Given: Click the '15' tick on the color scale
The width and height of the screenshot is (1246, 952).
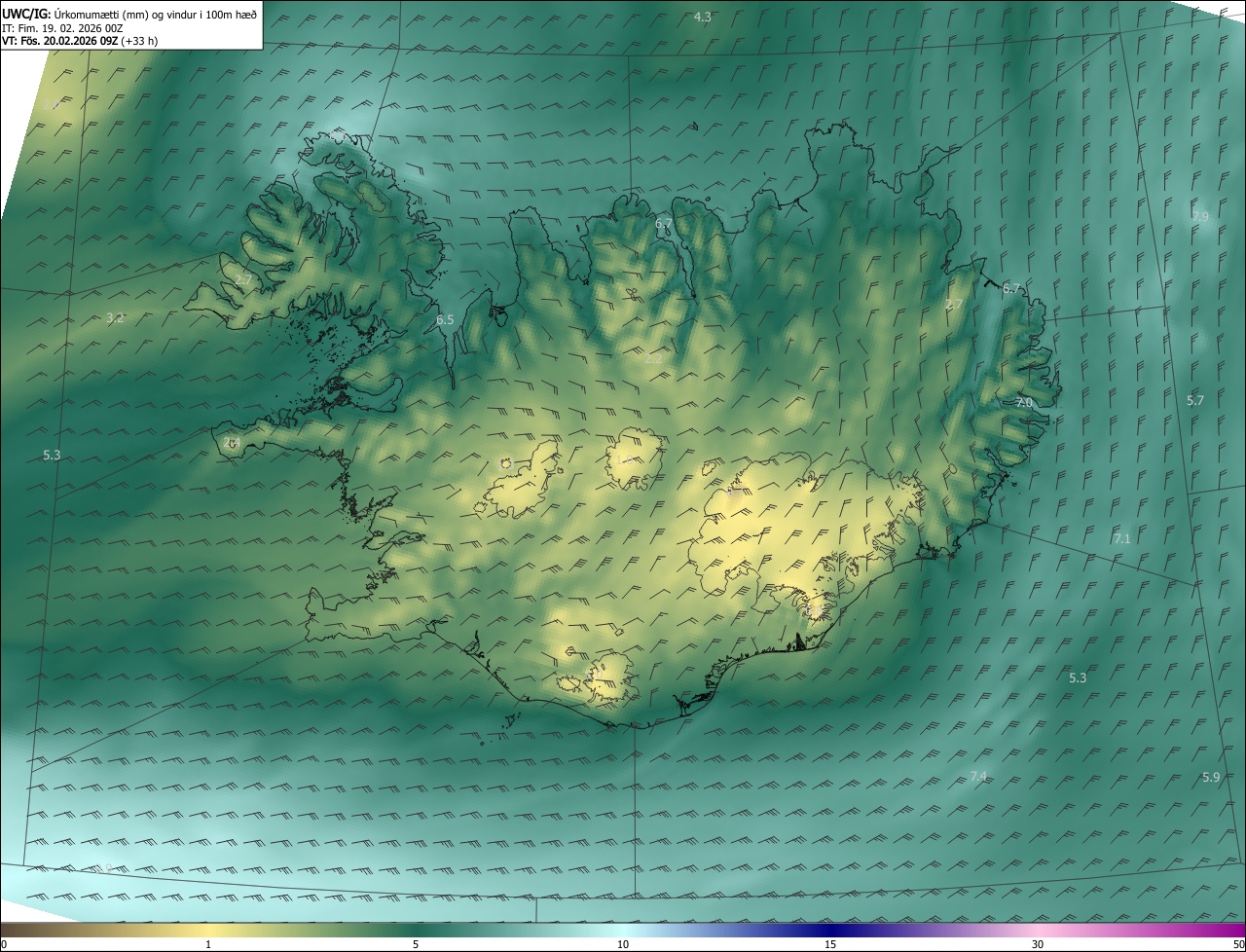Looking at the screenshot, I should click(x=830, y=944).
